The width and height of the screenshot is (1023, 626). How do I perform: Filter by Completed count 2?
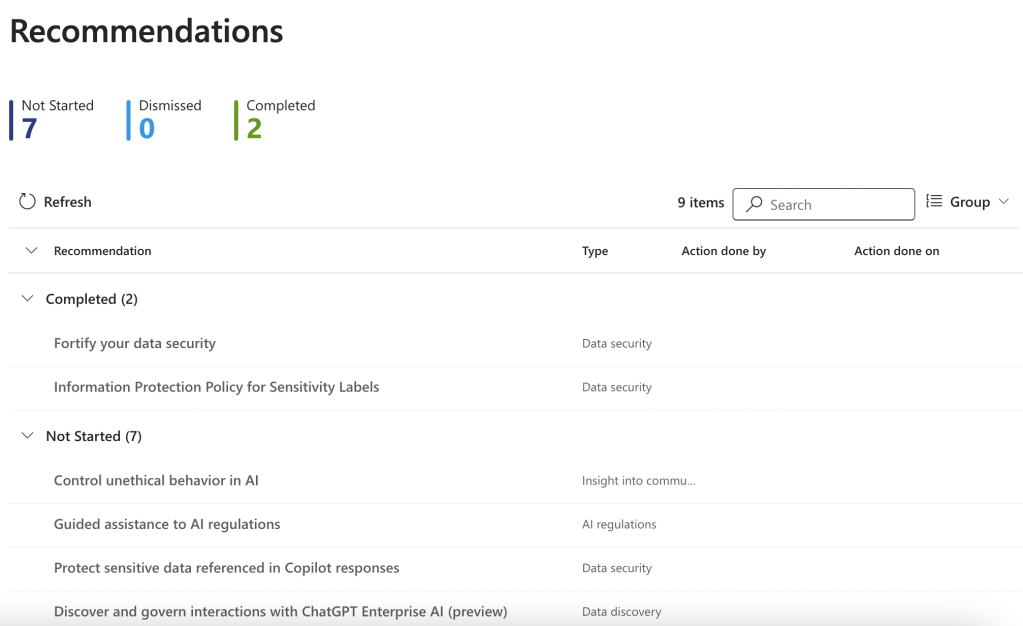coord(254,128)
